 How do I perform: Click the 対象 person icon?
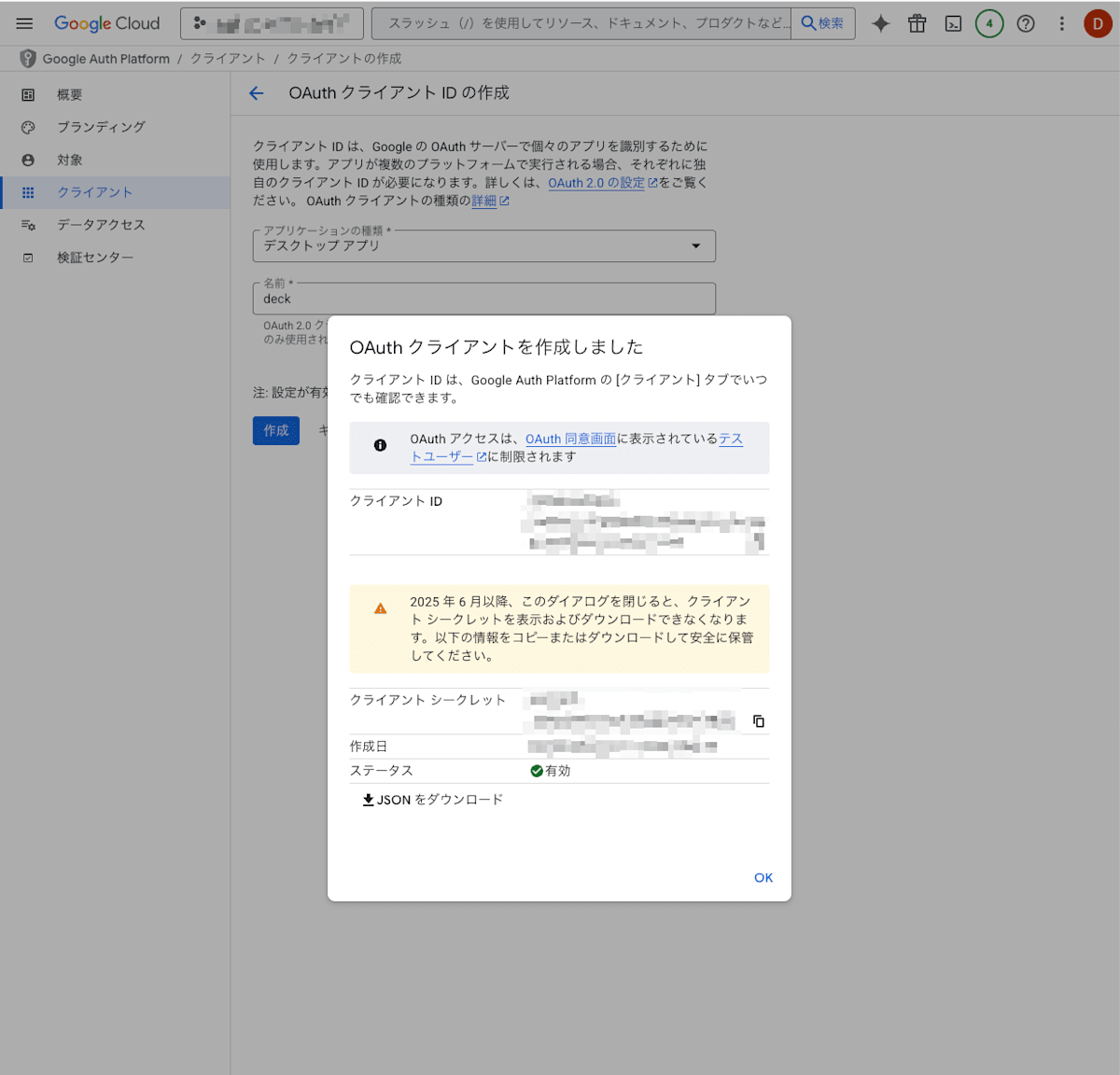[28, 160]
